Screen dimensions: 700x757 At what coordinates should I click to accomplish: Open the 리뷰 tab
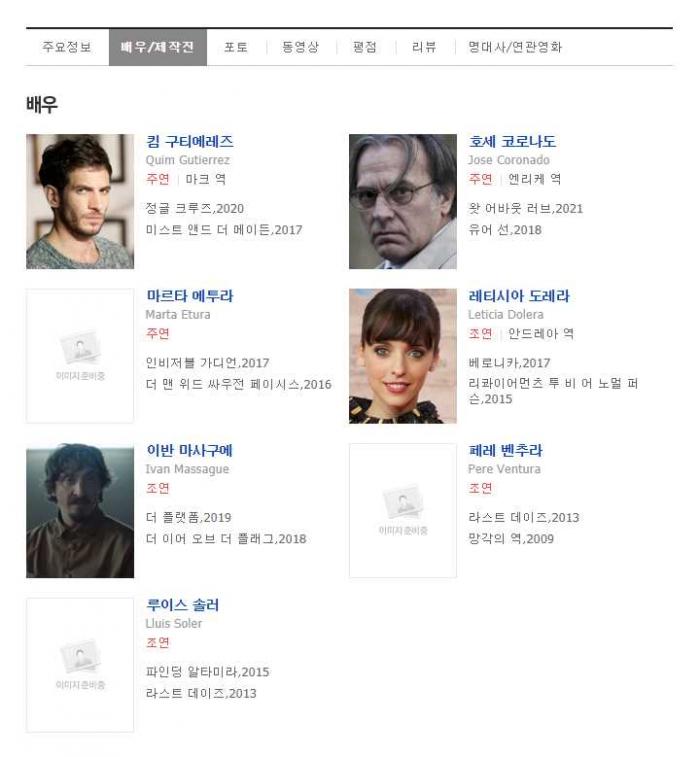(x=424, y=47)
